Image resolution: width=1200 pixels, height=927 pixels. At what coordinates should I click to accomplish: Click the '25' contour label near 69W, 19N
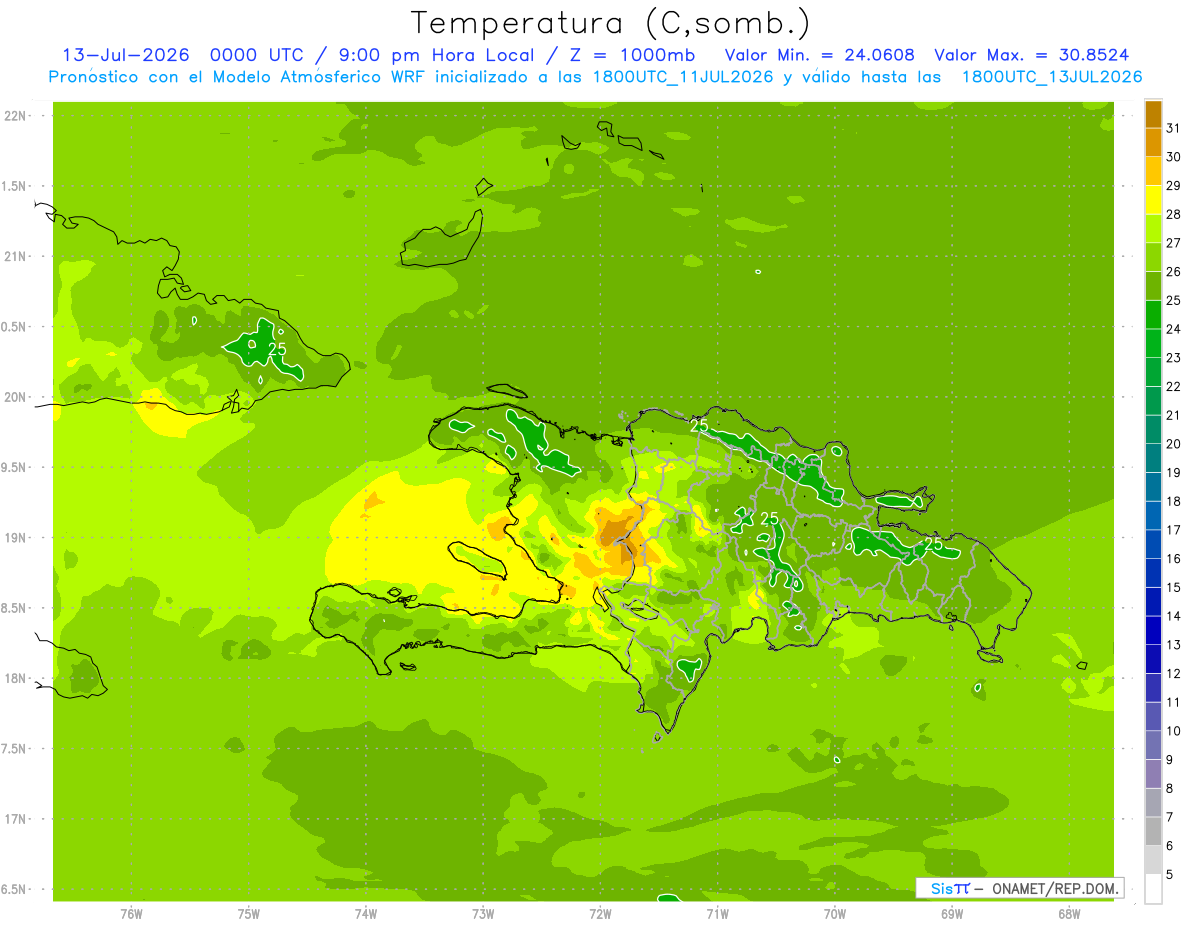click(x=933, y=544)
